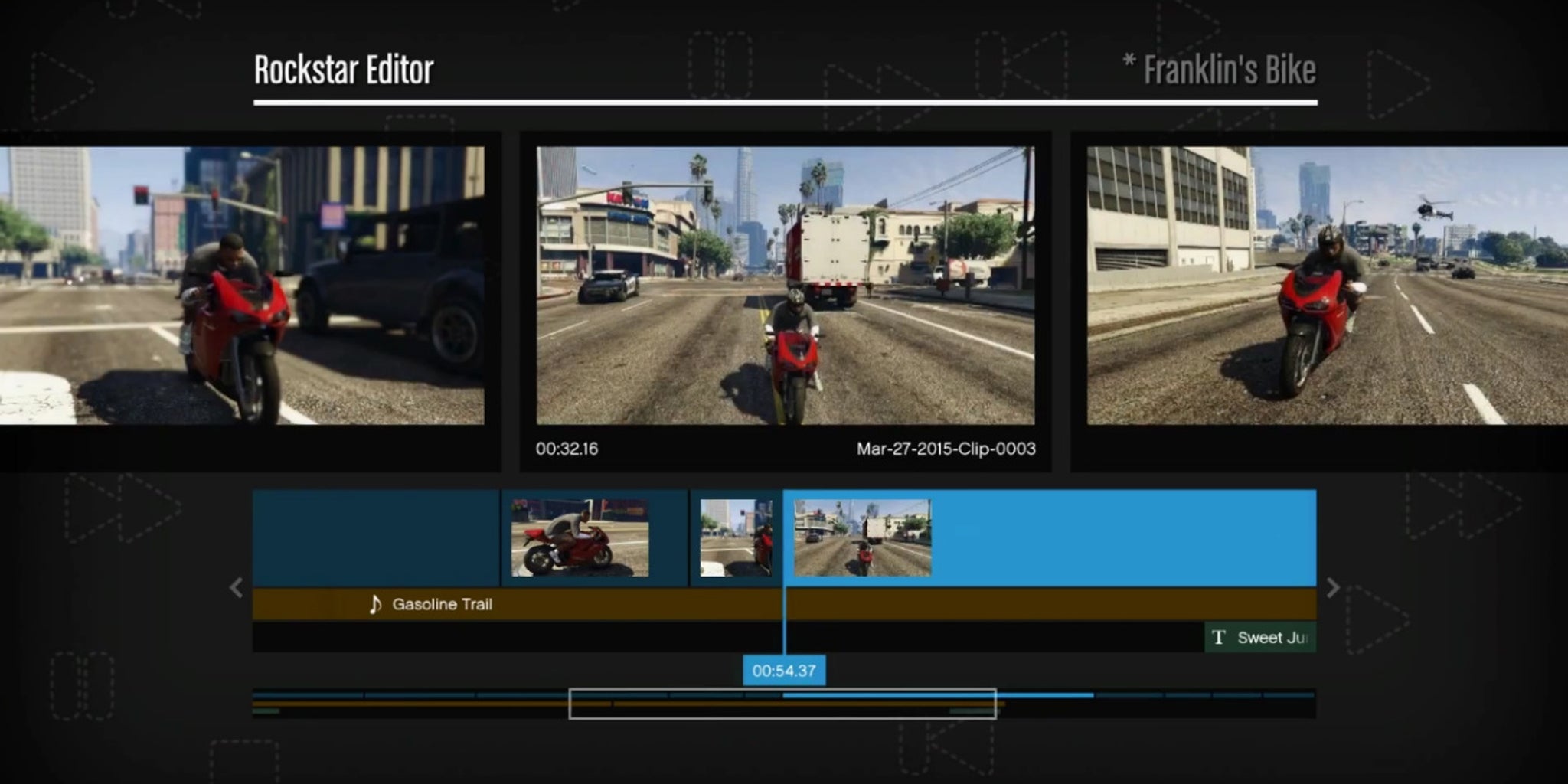
Task: Click the Mar-27-2015-Clip-0003 clip name
Action: [946, 449]
